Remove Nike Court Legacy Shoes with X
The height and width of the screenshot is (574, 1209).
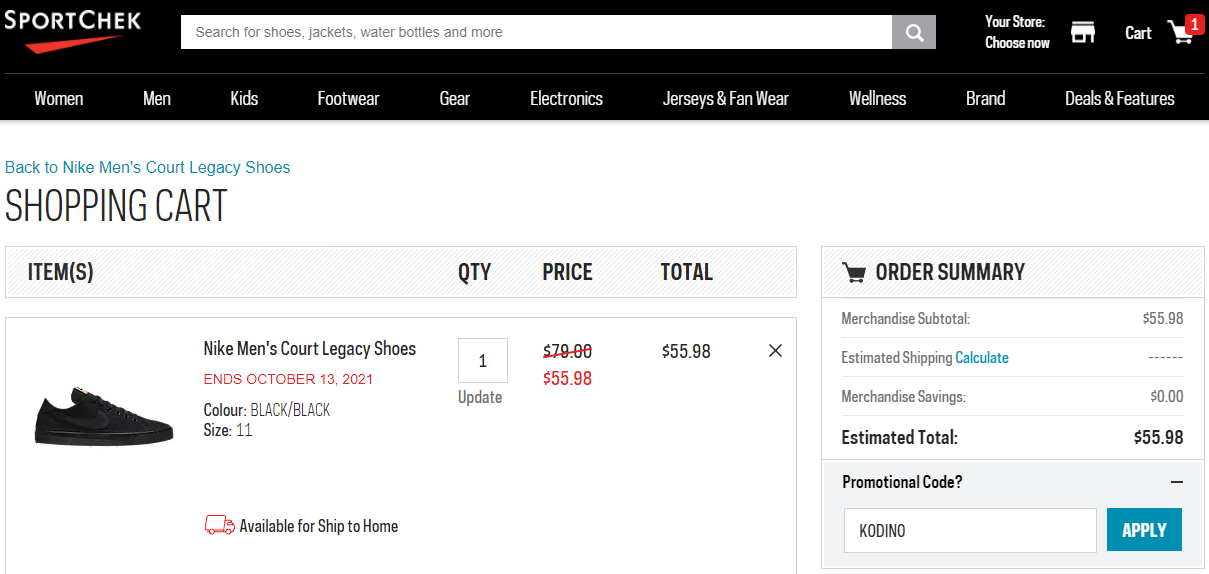pyautogui.click(x=775, y=351)
